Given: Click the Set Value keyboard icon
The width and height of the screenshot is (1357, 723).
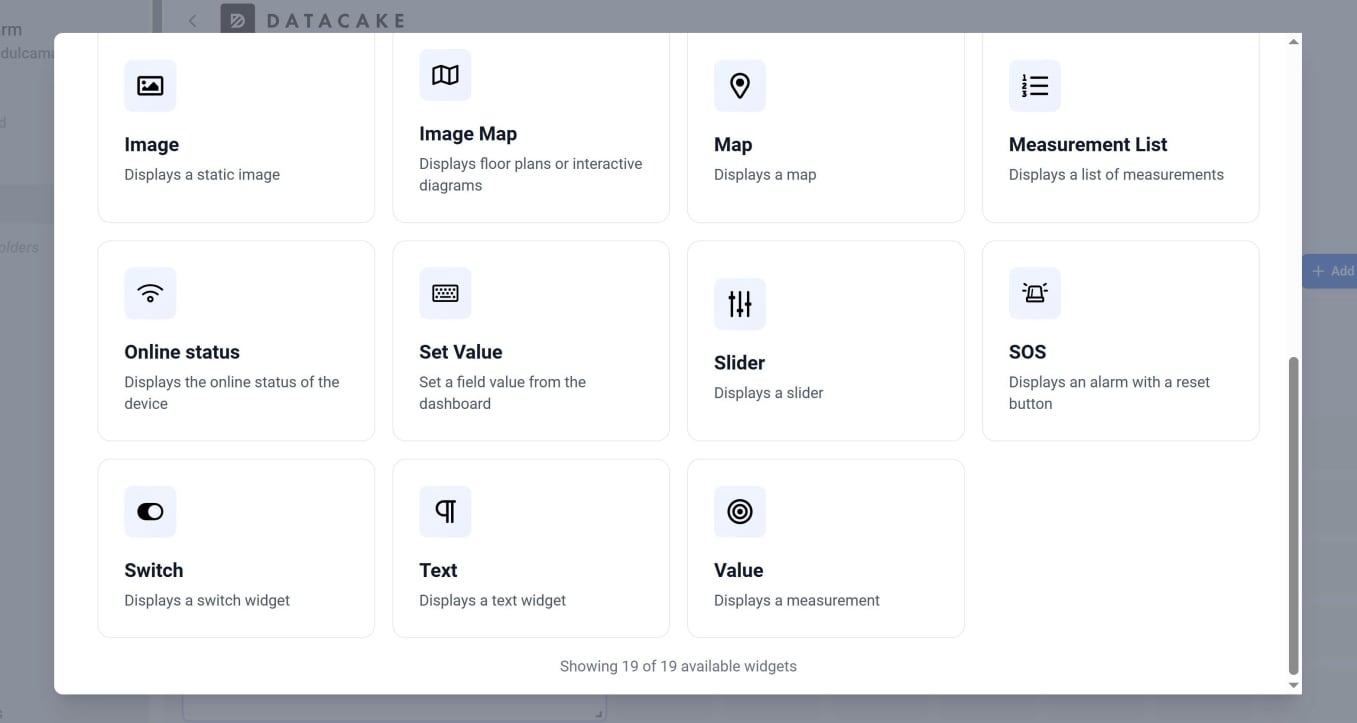Looking at the screenshot, I should tap(445, 293).
